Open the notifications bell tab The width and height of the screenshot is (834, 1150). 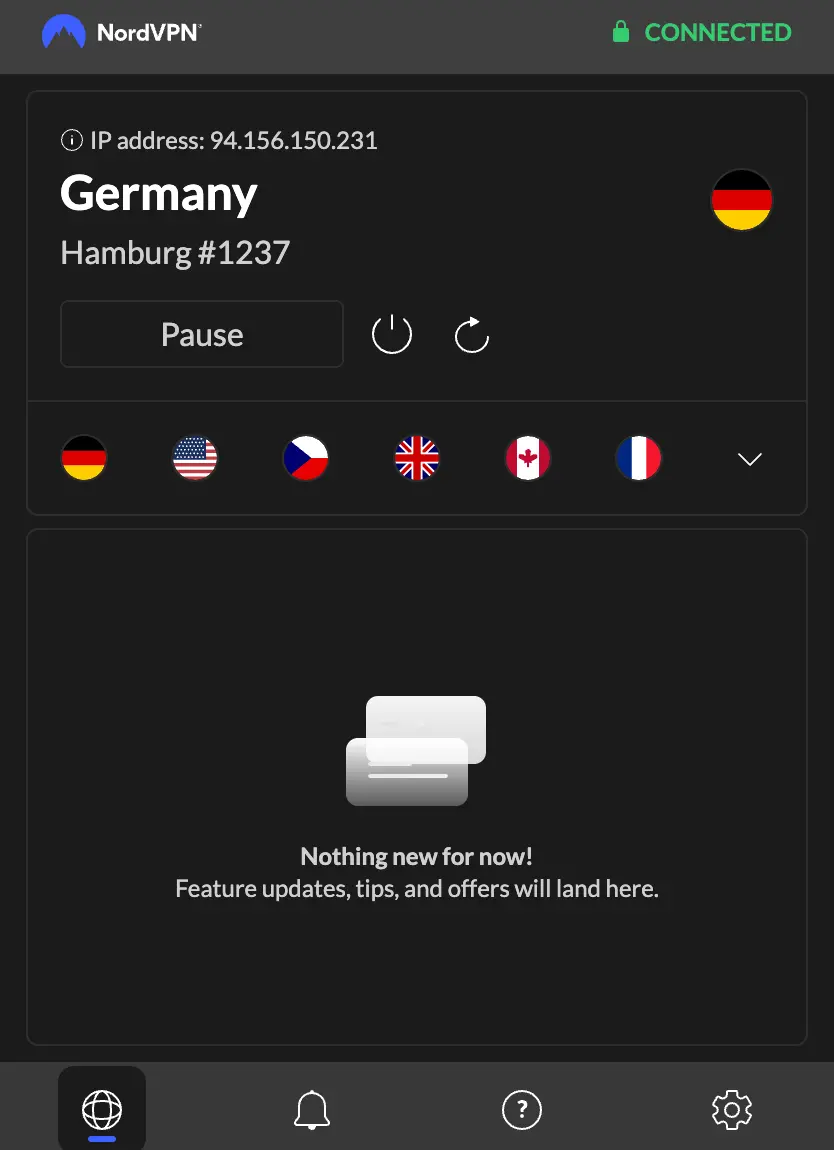312,1109
